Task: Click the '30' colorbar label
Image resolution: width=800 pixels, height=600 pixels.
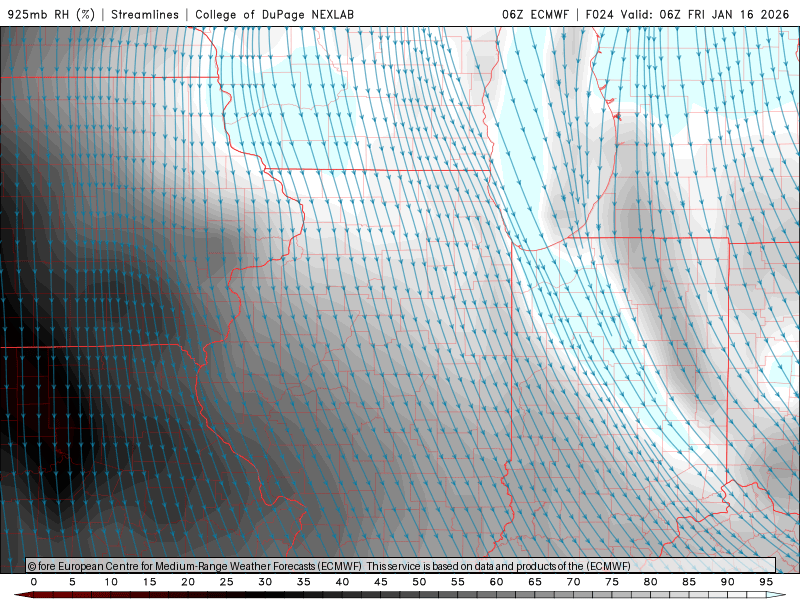Action: point(265,582)
